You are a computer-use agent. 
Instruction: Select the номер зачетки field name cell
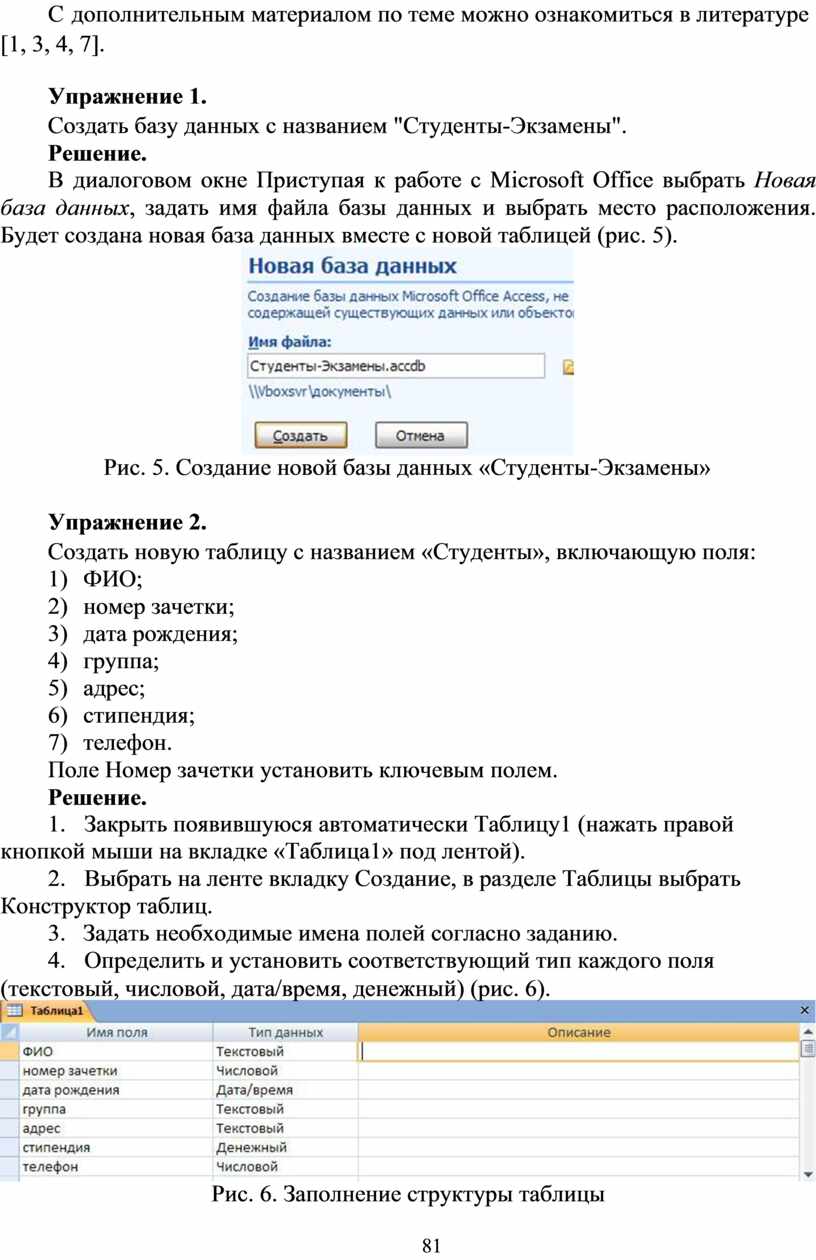click(116, 1070)
